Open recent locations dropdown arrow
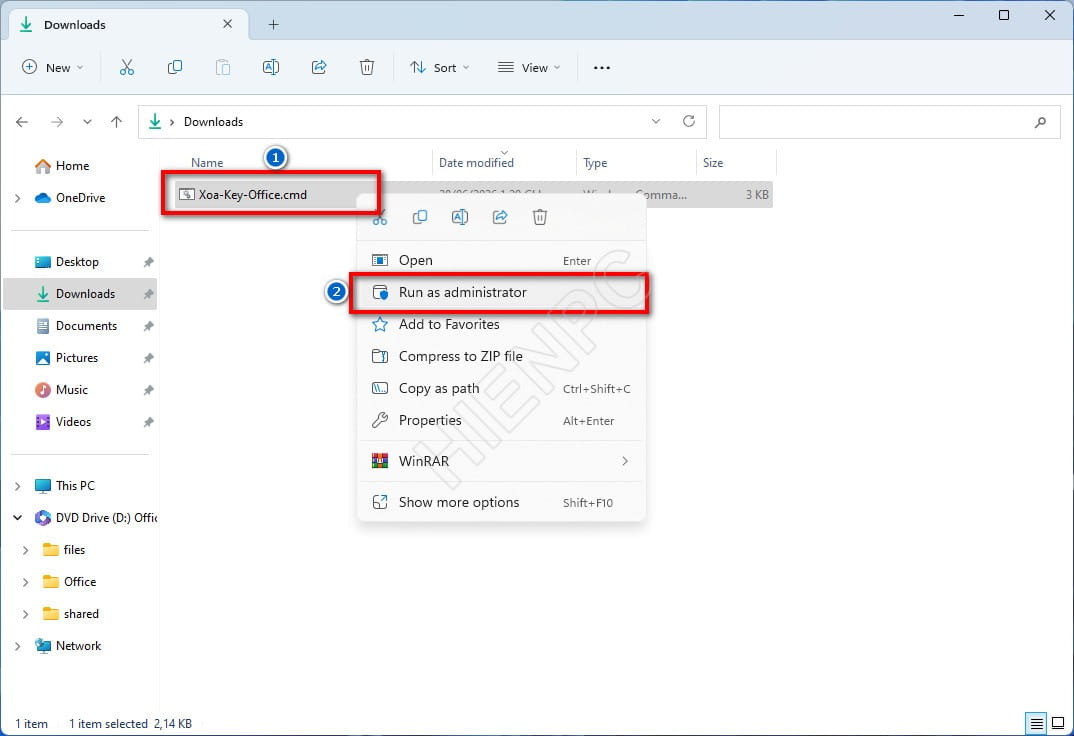The image size is (1074, 736). [87, 122]
